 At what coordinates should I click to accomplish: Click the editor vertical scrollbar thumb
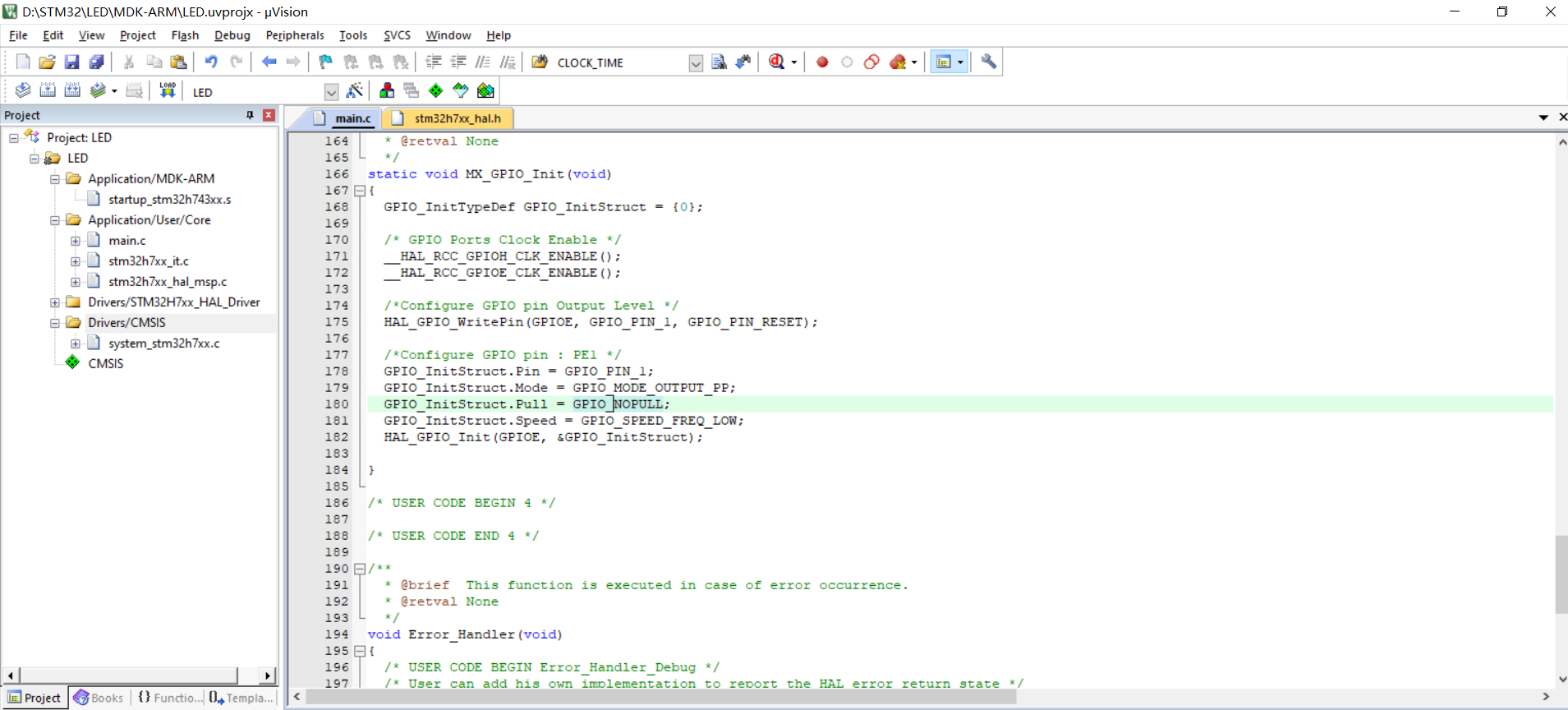coord(1561,574)
